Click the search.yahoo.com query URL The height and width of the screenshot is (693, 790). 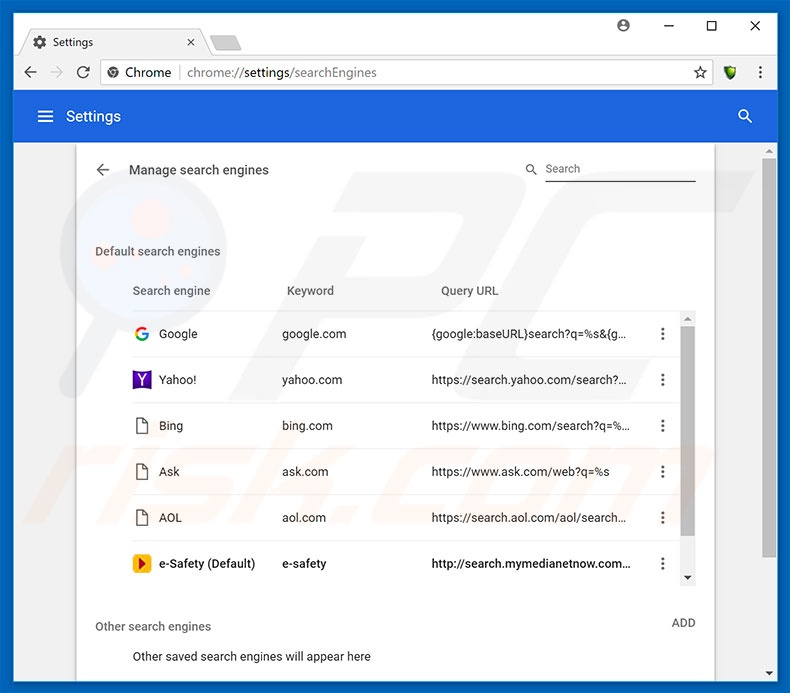tap(529, 380)
